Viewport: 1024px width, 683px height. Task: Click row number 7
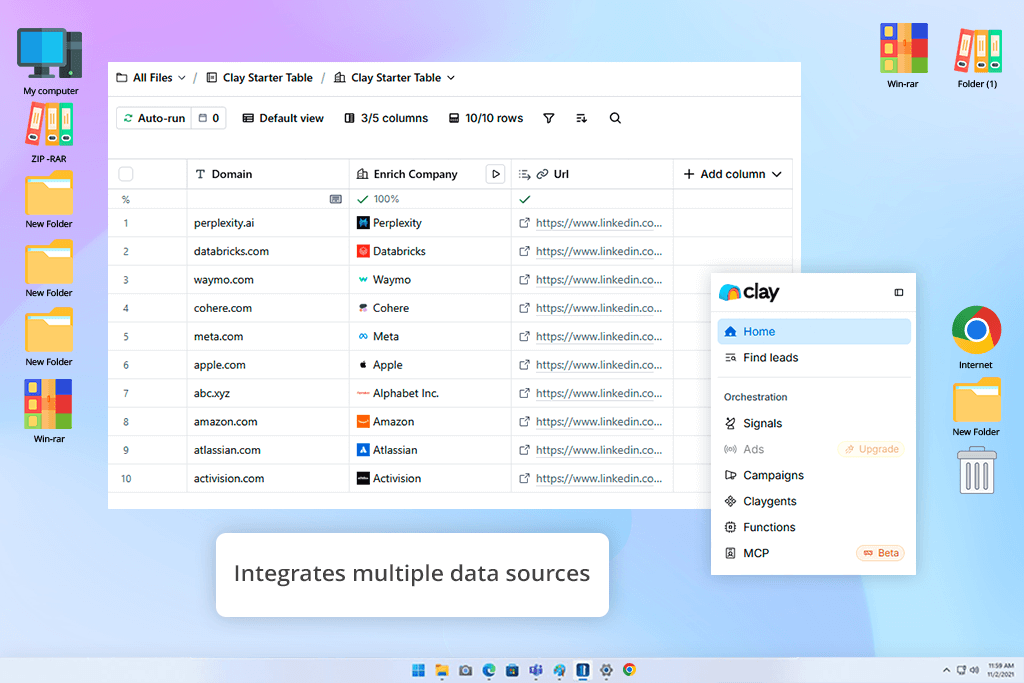(x=126, y=393)
